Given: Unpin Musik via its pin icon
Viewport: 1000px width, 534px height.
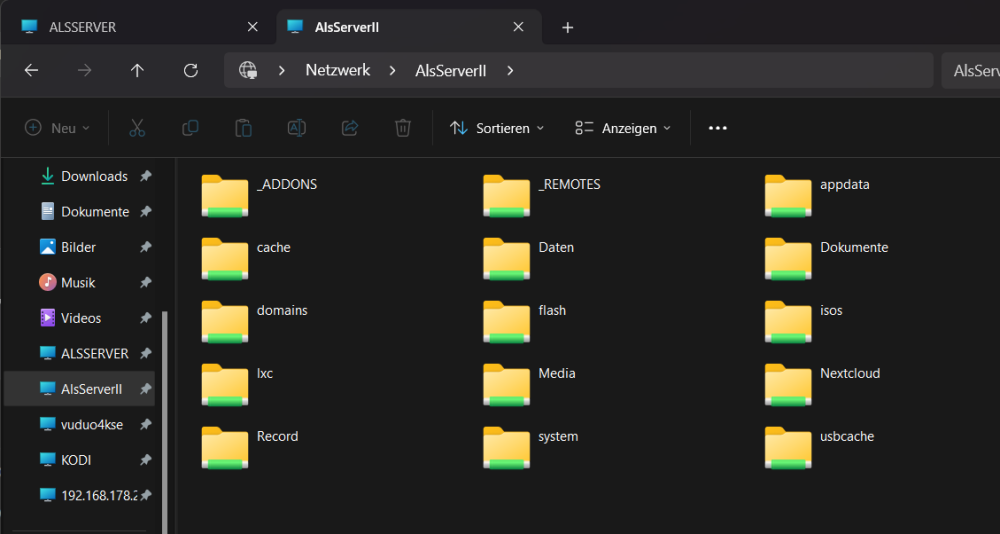Looking at the screenshot, I should 146,282.
